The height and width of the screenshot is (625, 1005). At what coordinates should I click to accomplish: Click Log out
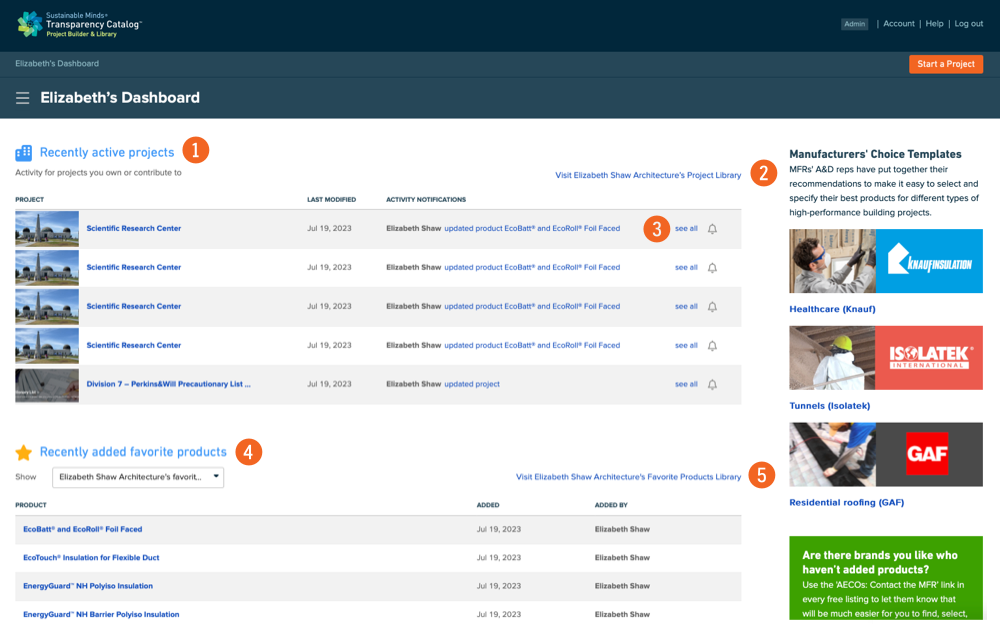[x=968, y=24]
